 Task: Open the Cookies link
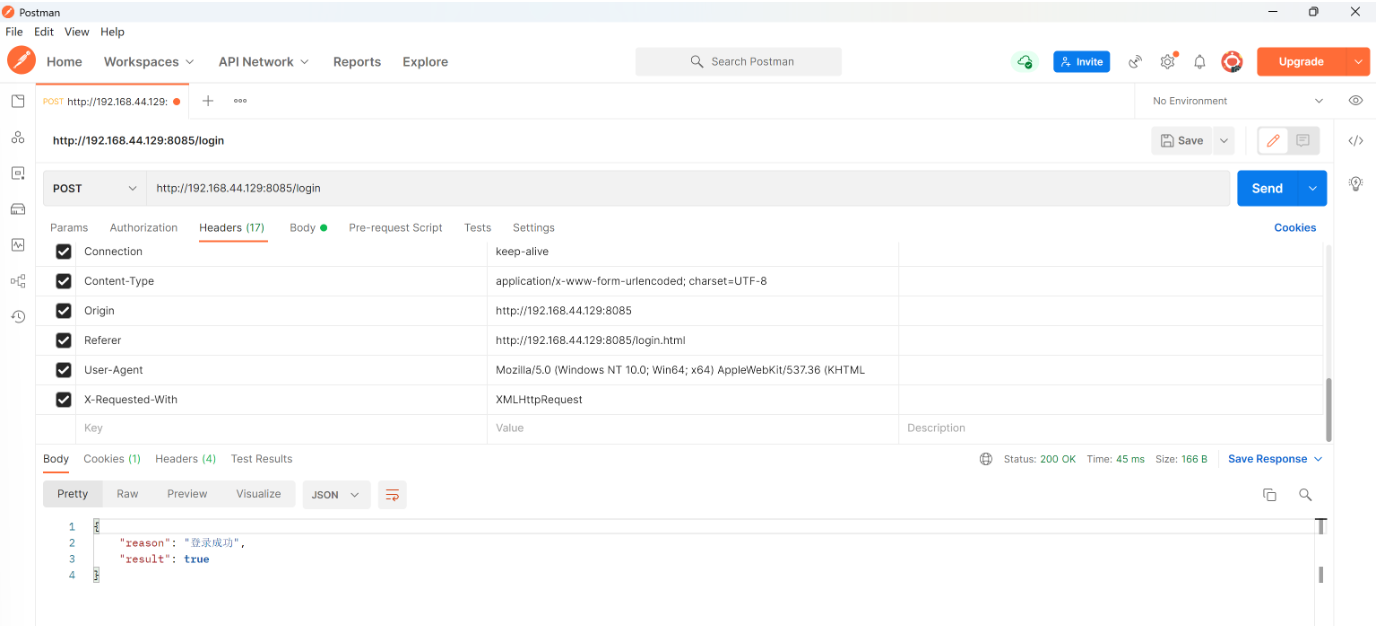[x=1295, y=228]
